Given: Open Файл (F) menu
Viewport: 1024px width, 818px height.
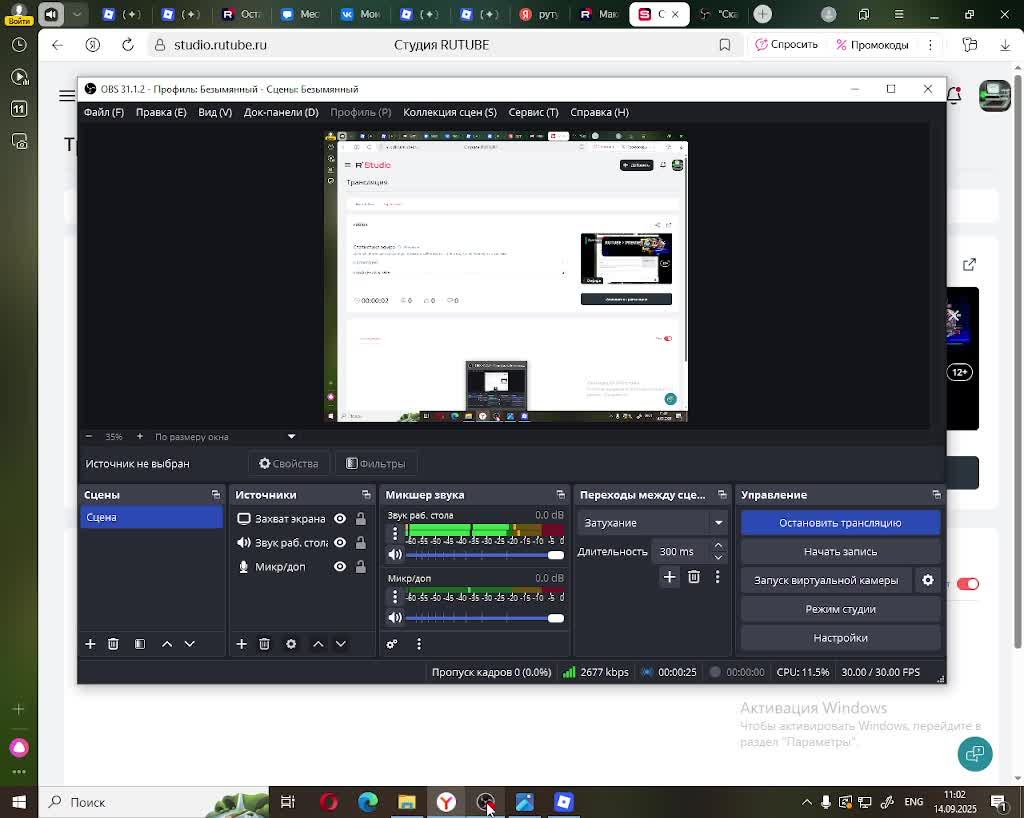Looking at the screenshot, I should pyautogui.click(x=104, y=112).
